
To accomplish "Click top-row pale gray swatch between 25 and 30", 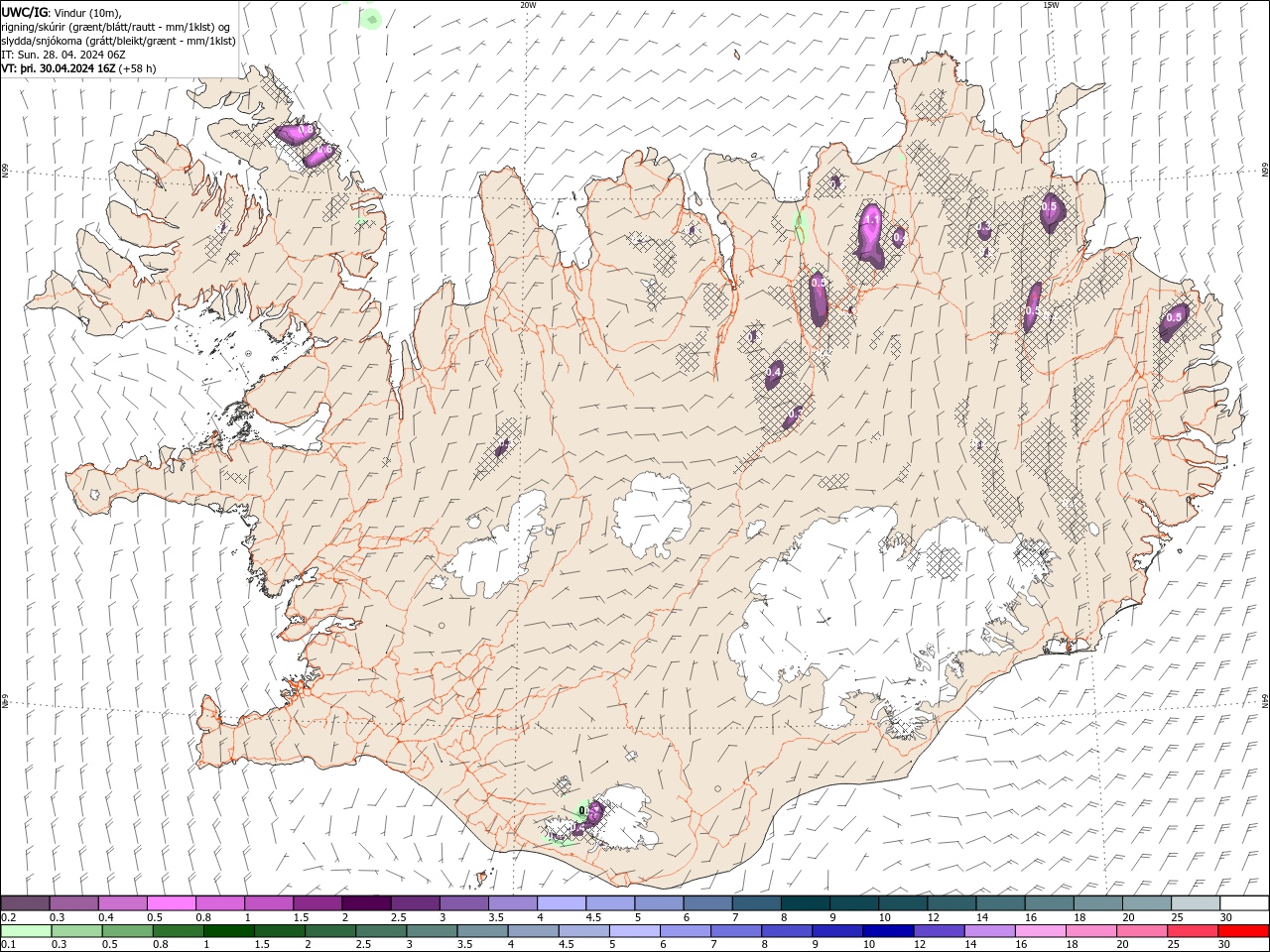I will (1195, 902).
